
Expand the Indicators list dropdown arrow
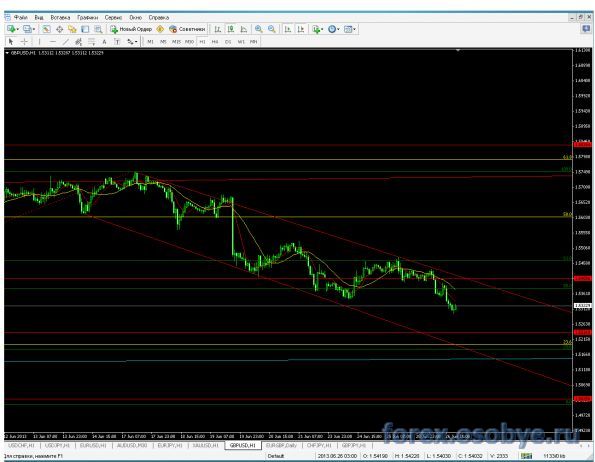[x=322, y=29]
